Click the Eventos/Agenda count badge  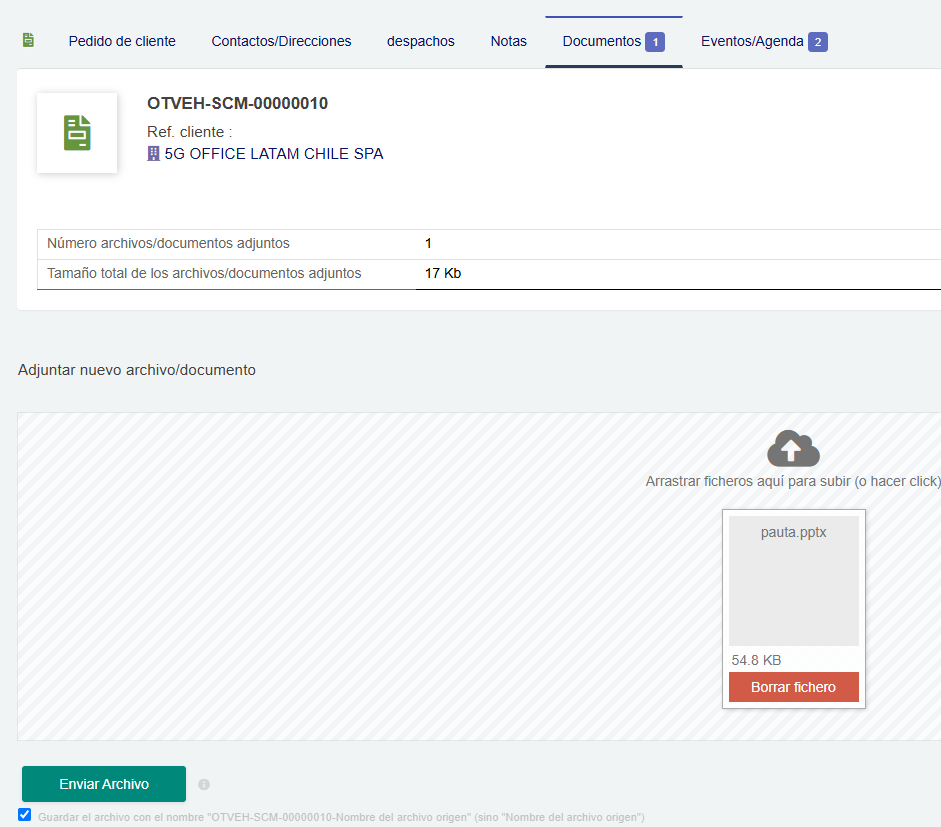tap(817, 42)
